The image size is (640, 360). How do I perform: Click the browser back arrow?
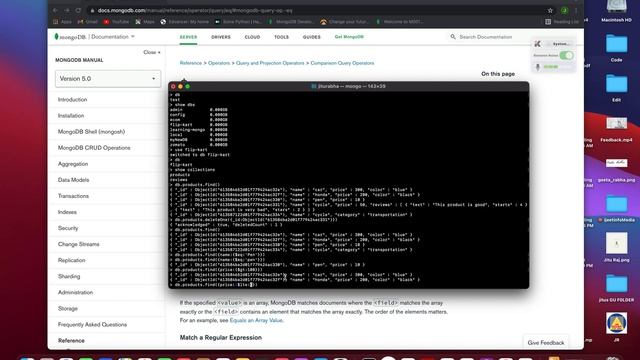(55, 10)
